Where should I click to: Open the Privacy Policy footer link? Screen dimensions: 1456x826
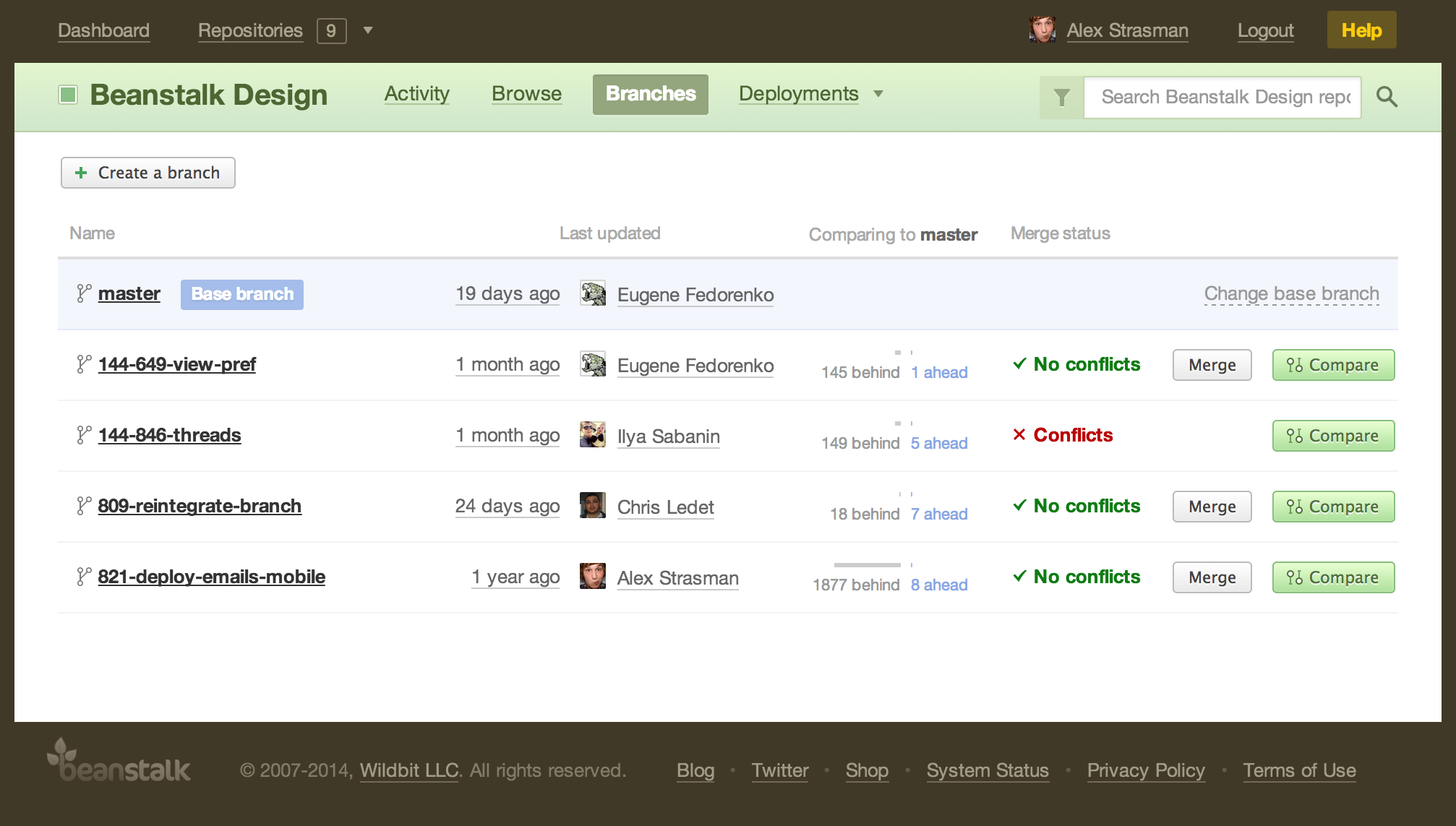(x=1146, y=770)
